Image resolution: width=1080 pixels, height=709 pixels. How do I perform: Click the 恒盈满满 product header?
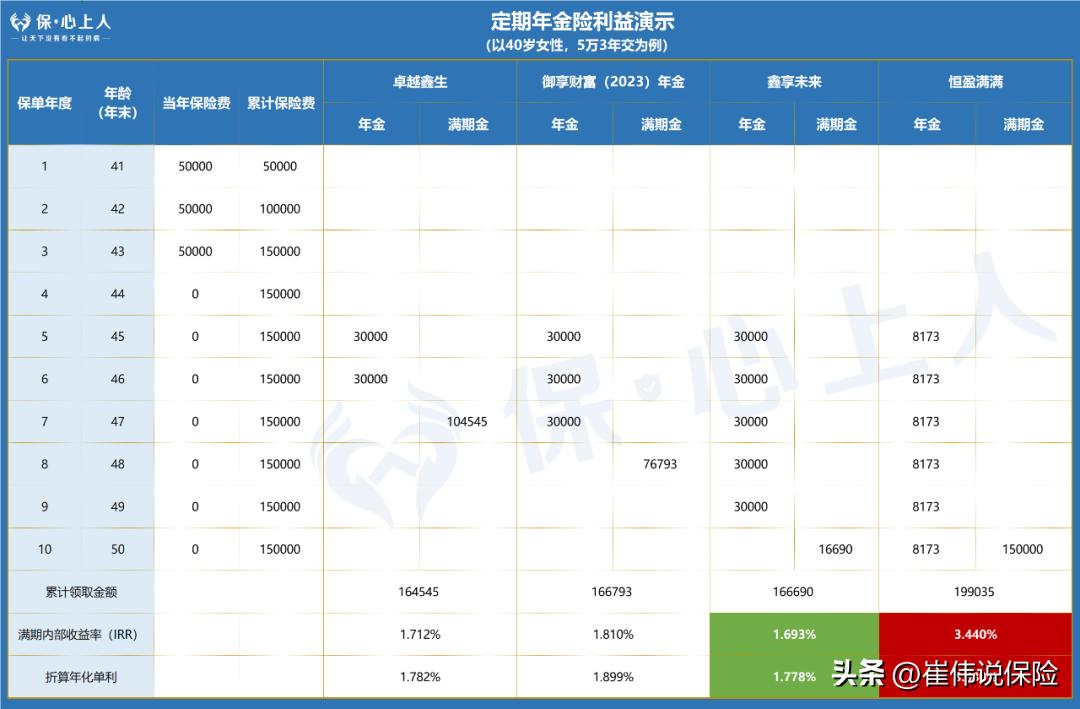click(975, 82)
